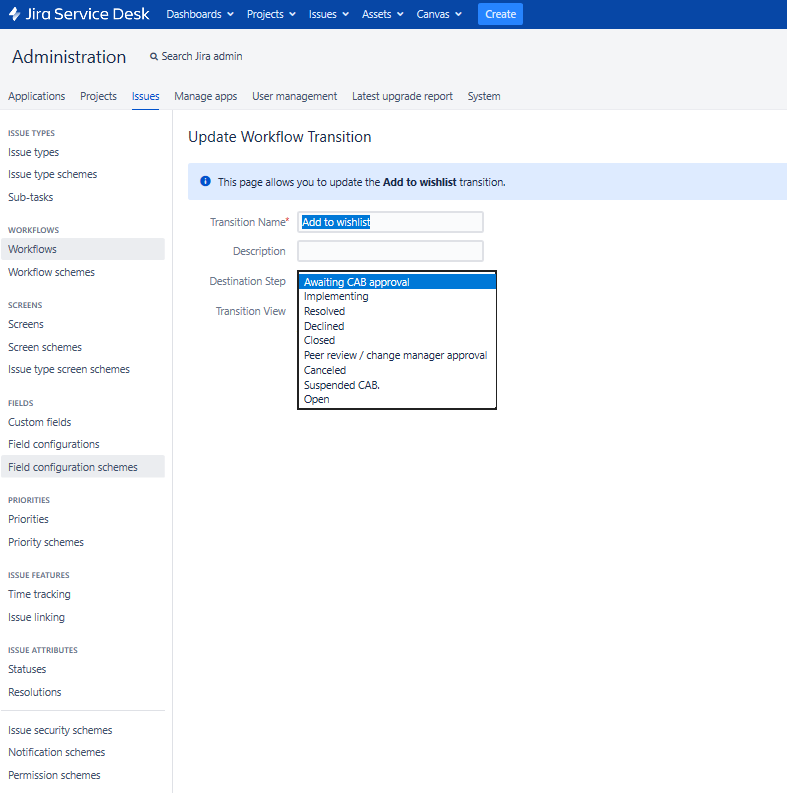The width and height of the screenshot is (787, 793).
Task: Switch to the User management tab
Action: click(x=294, y=96)
